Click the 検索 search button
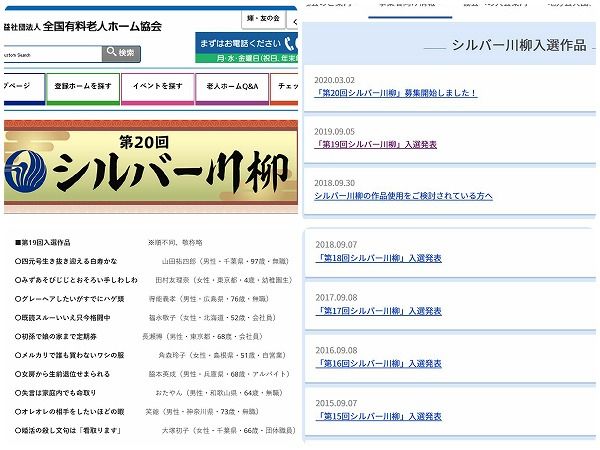 coord(121,54)
